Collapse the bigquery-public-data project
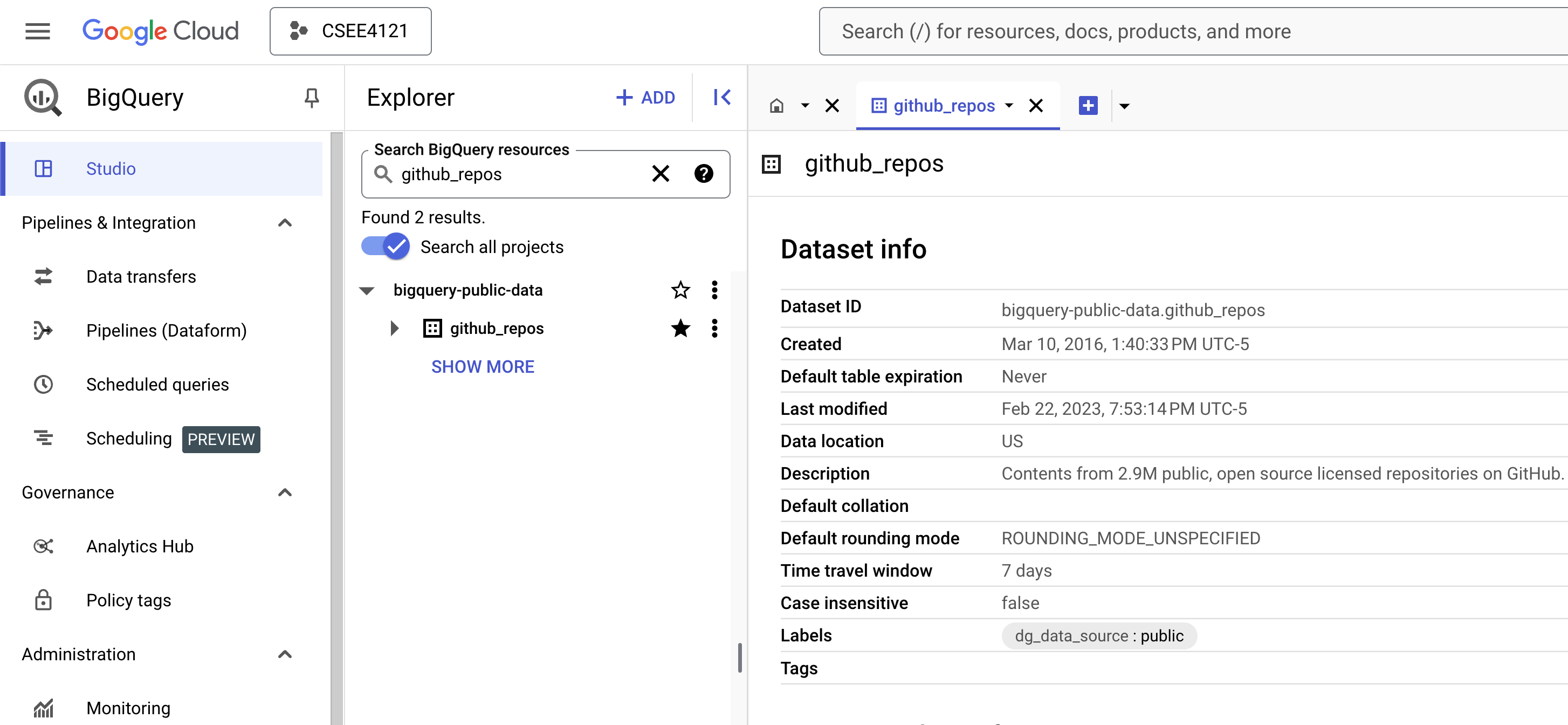The image size is (1568, 725). pyautogui.click(x=367, y=290)
